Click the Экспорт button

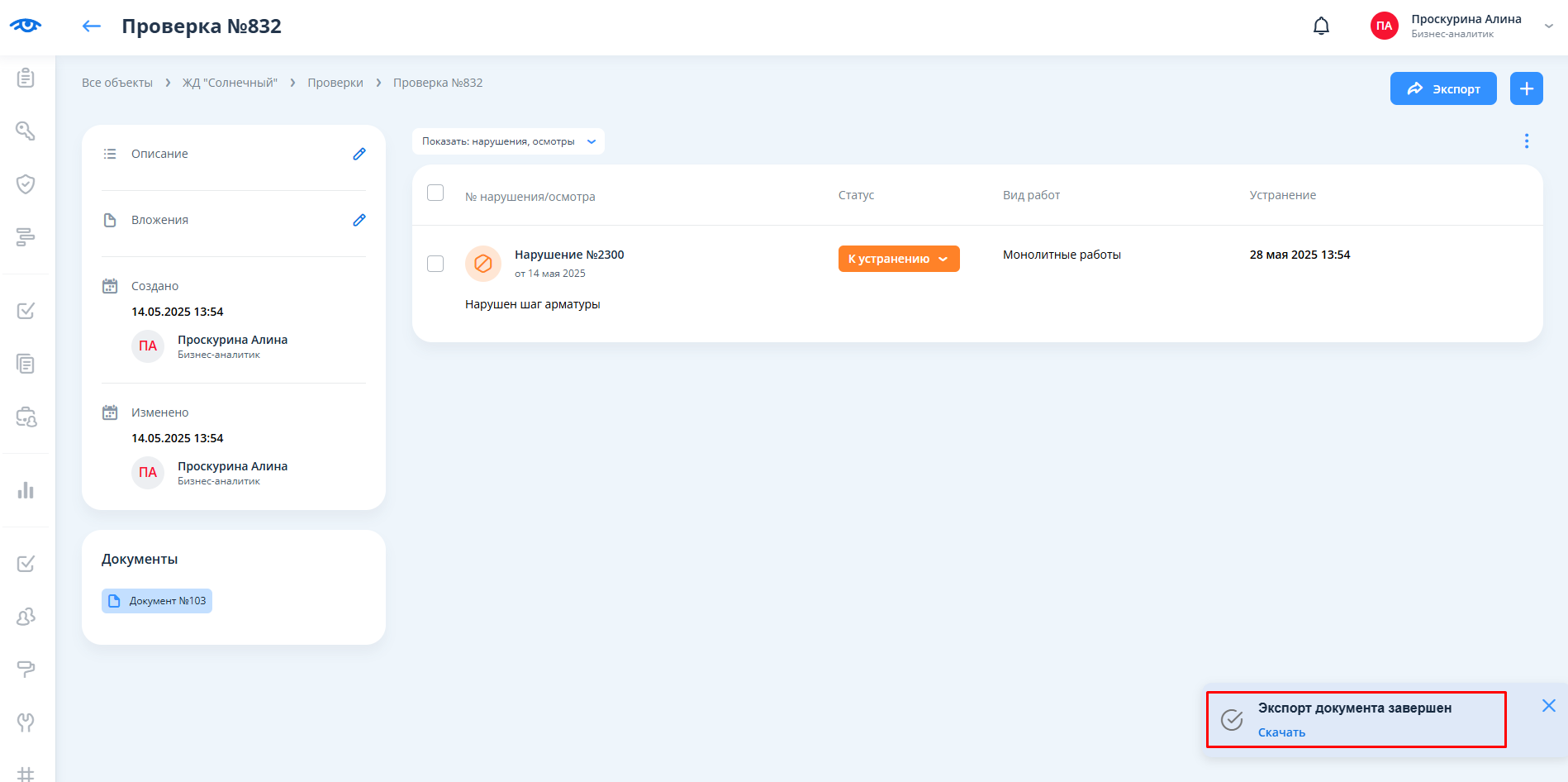coord(1442,88)
